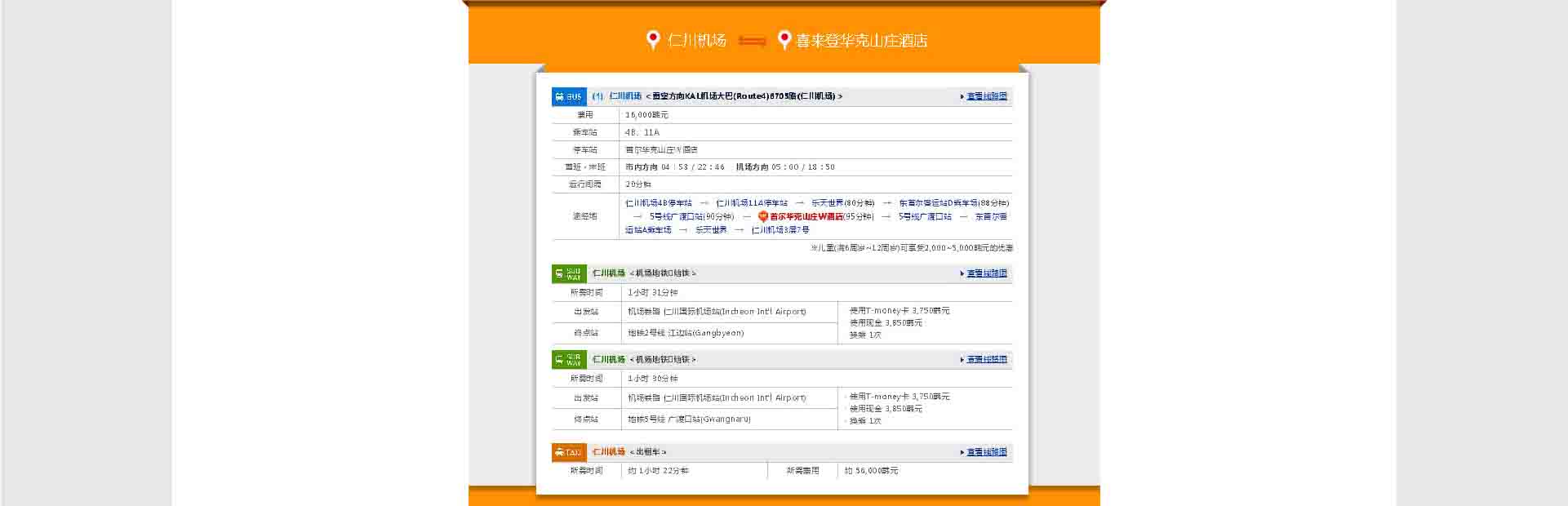1568x506 pixels.
Task: Open 查看线路图 link for Gangbyeon subway route
Action: [x=987, y=273]
